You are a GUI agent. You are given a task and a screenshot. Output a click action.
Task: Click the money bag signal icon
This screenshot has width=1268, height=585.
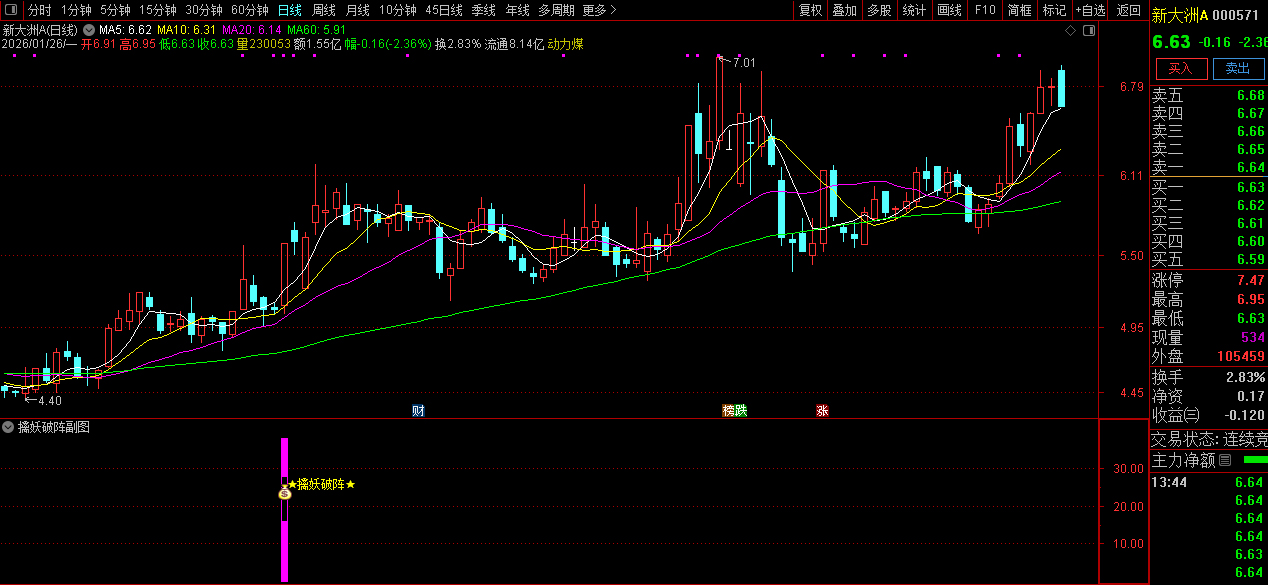(284, 492)
